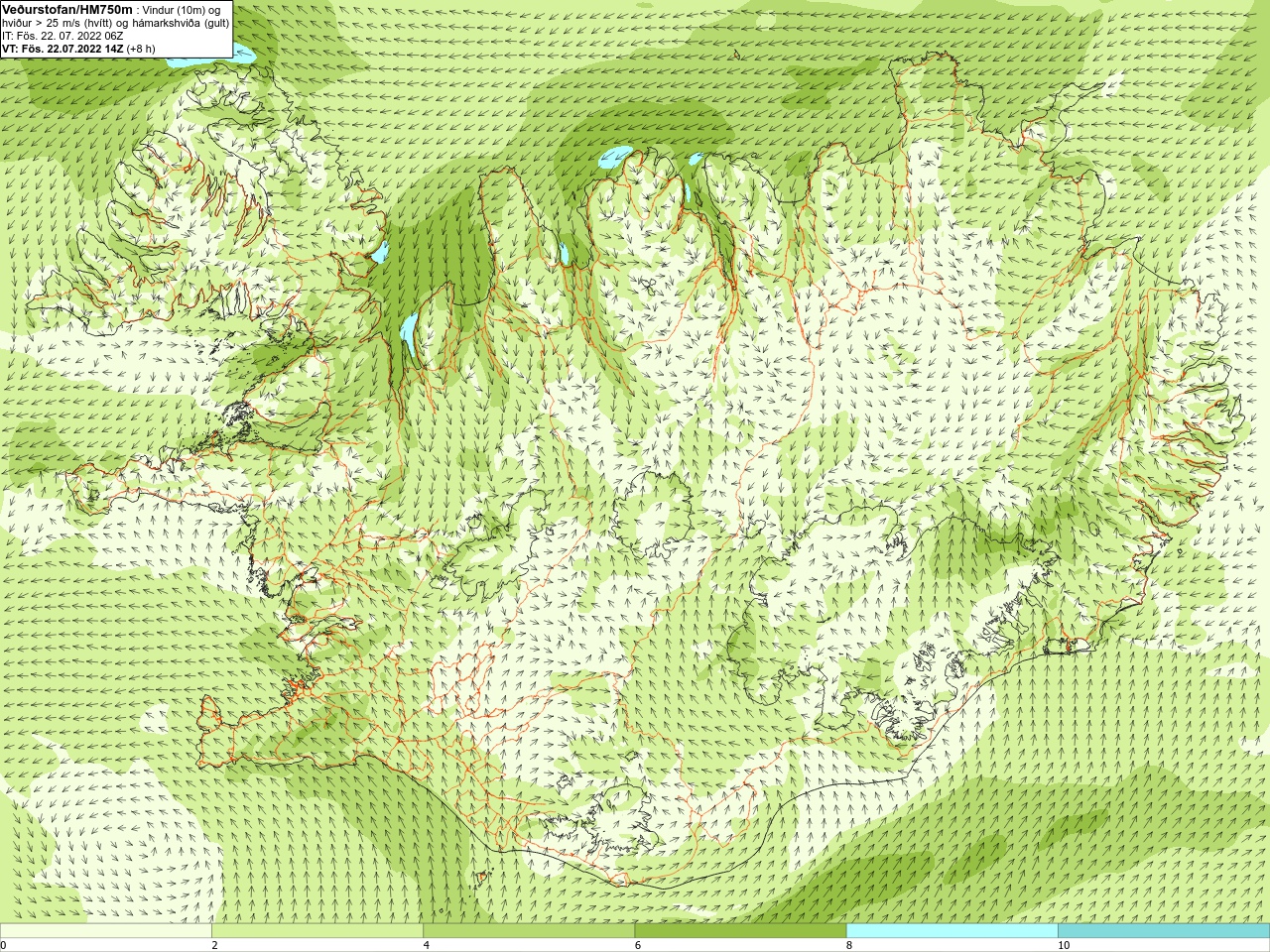
Task: Click the "2" label on the color scale
Action: pyautogui.click(x=214, y=945)
